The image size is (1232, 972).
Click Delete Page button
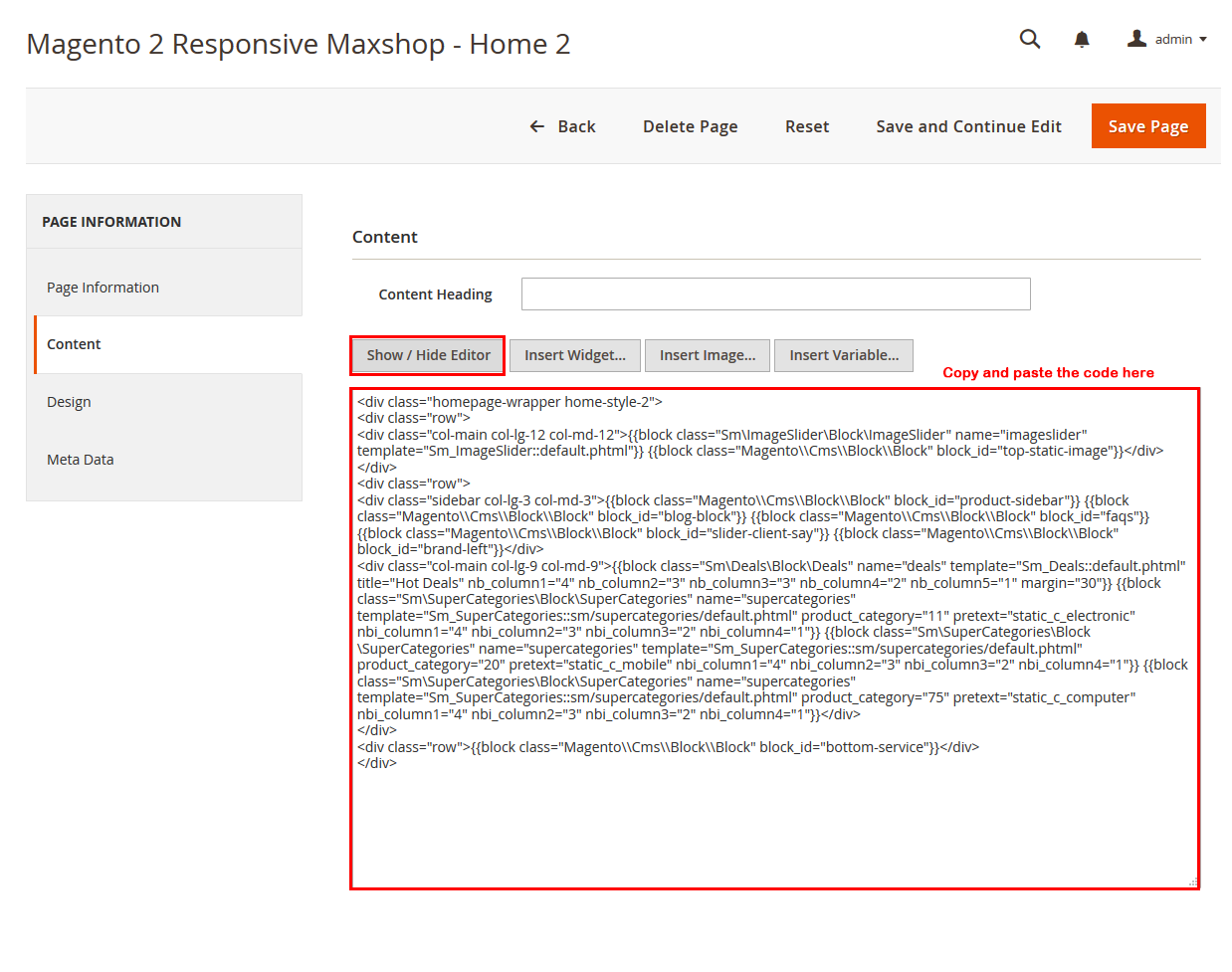coord(691,126)
